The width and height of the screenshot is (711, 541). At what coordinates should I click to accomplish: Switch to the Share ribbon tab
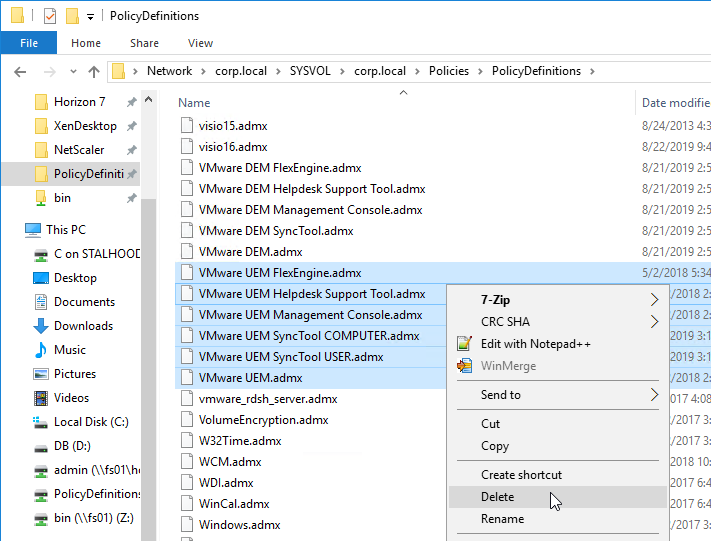point(144,43)
